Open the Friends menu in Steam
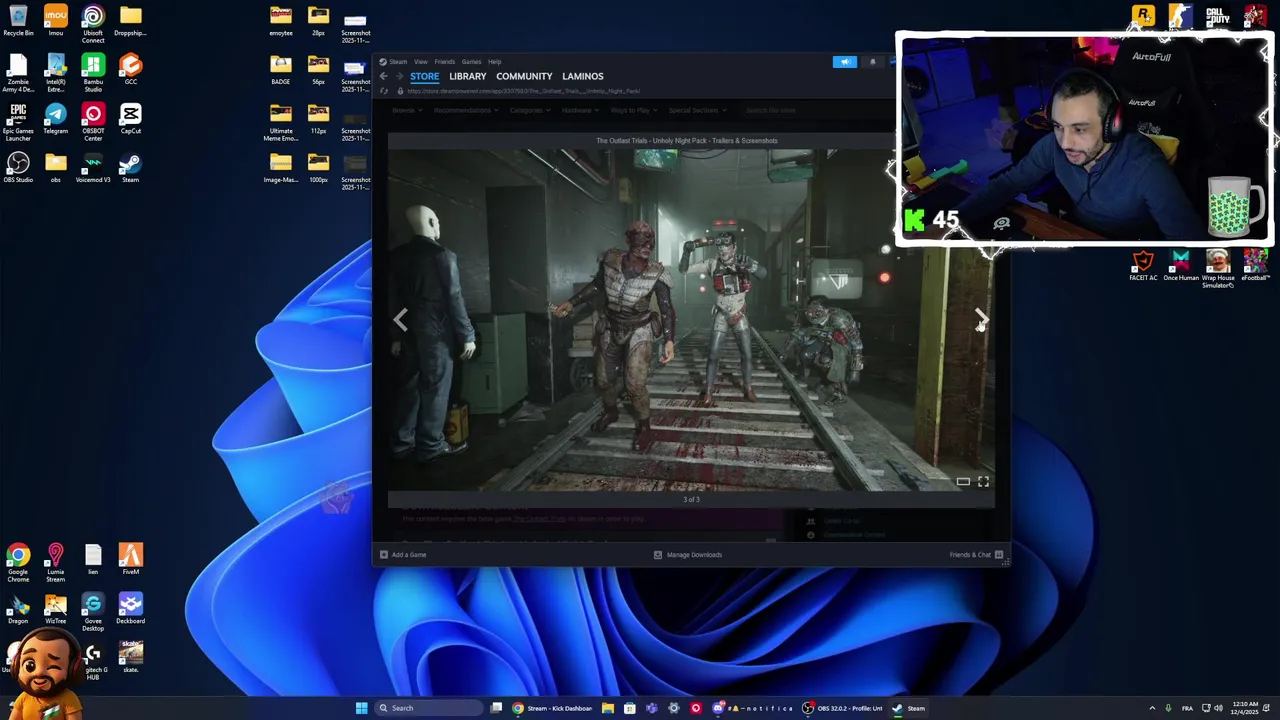 point(444,62)
